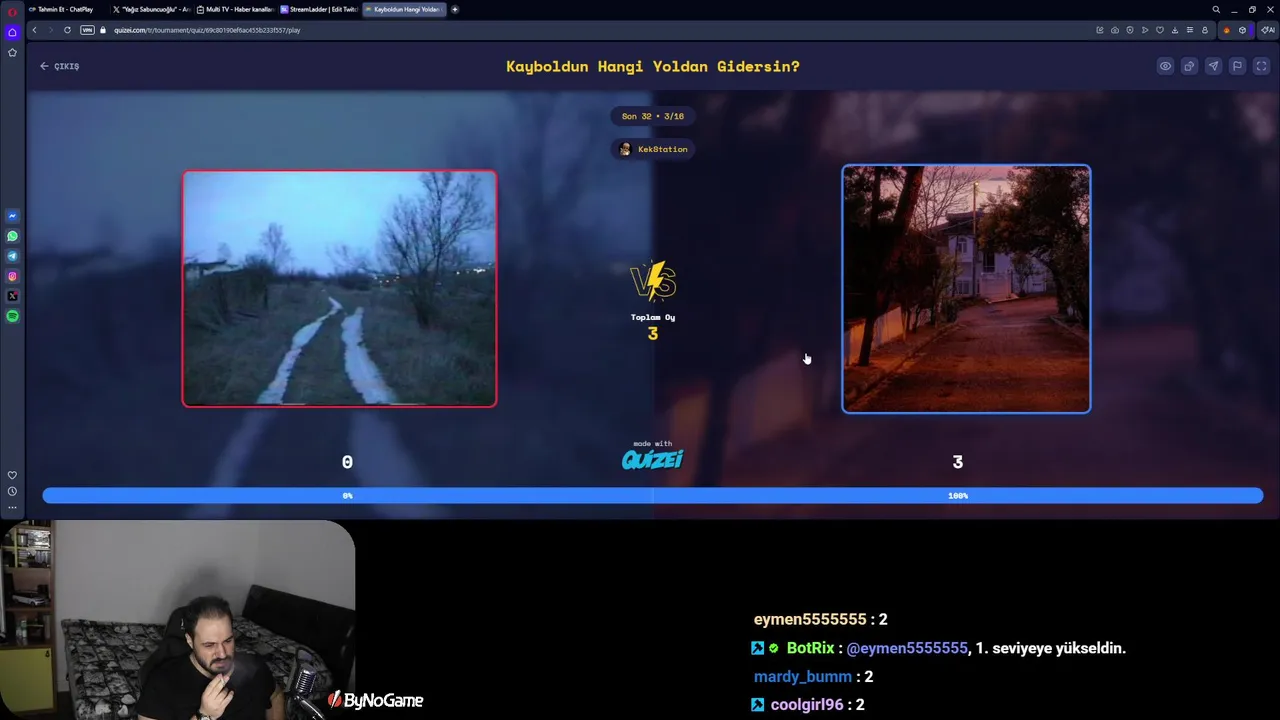Click the ÇIKIŞ exit link
Screen dimensions: 1280x720
59,66
